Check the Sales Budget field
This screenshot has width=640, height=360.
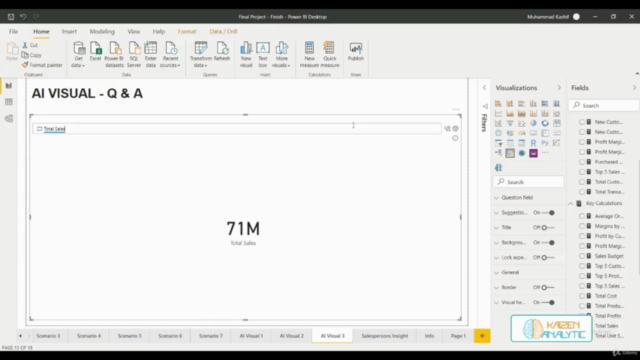coord(582,256)
